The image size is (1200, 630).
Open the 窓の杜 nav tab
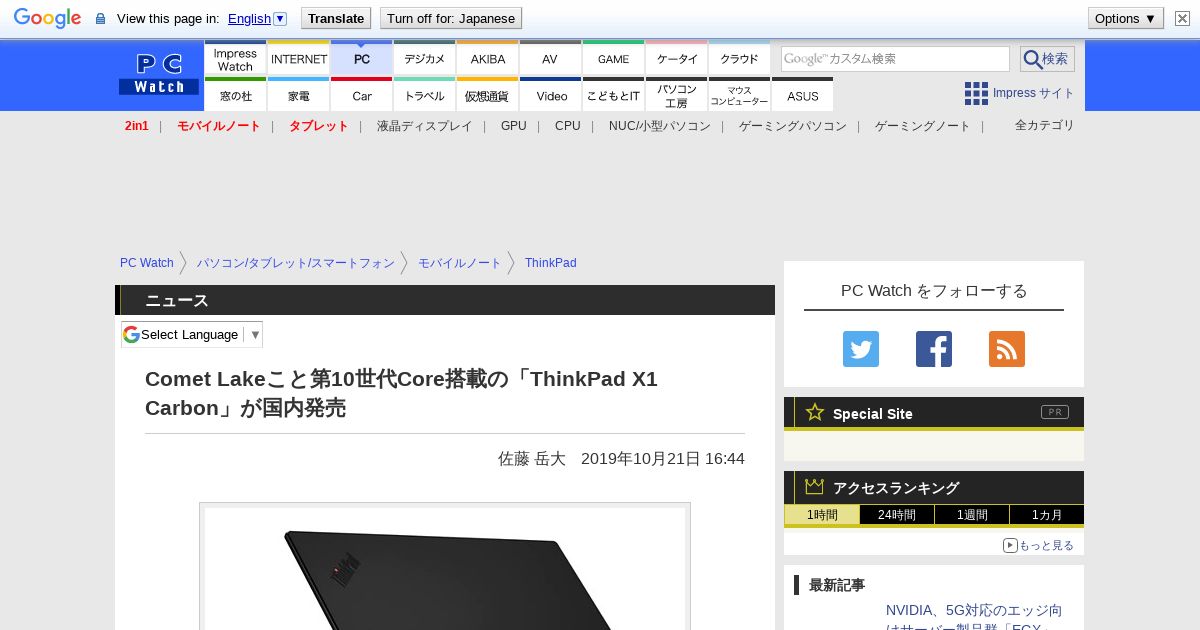pyautogui.click(x=235, y=95)
